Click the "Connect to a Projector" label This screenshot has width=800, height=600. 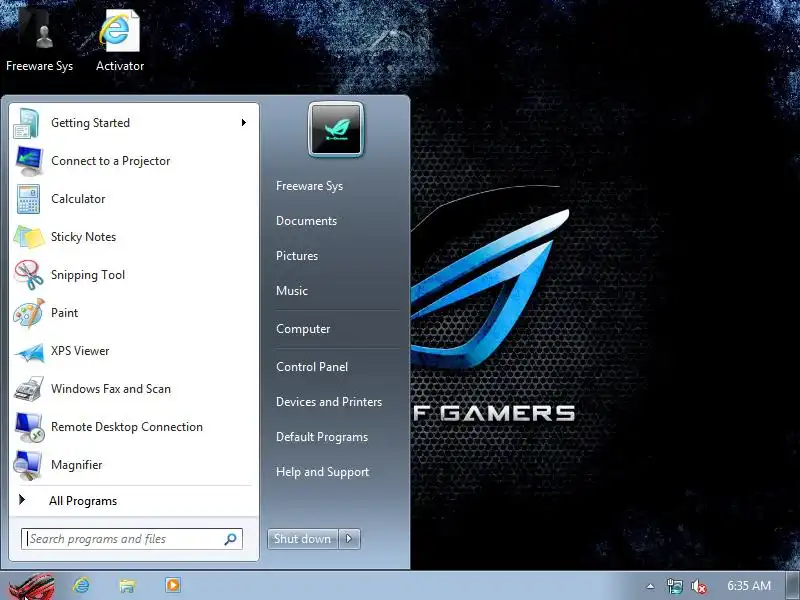(111, 161)
